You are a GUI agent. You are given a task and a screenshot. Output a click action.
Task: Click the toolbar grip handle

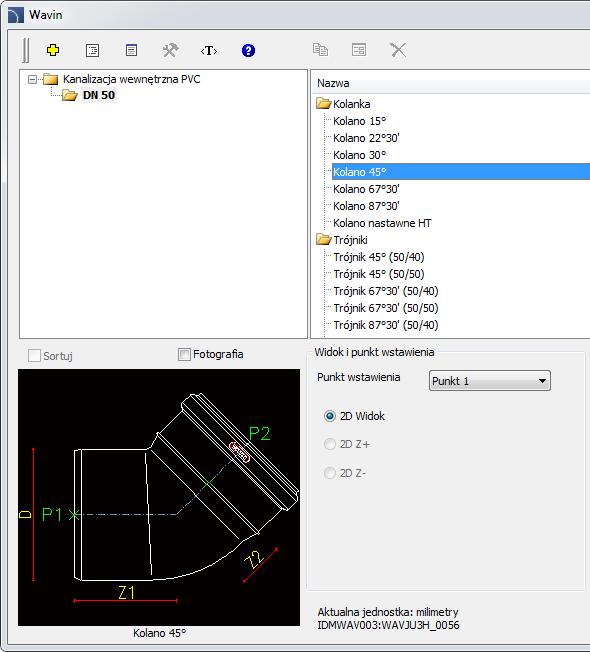pos(26,50)
